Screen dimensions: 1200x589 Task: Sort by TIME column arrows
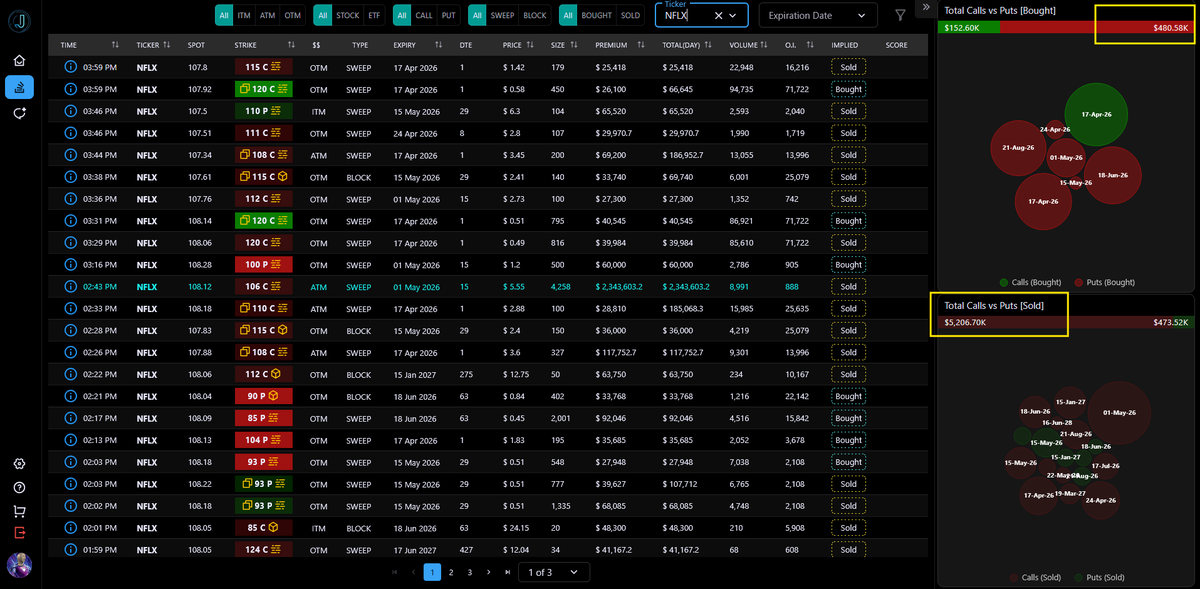tap(115, 45)
